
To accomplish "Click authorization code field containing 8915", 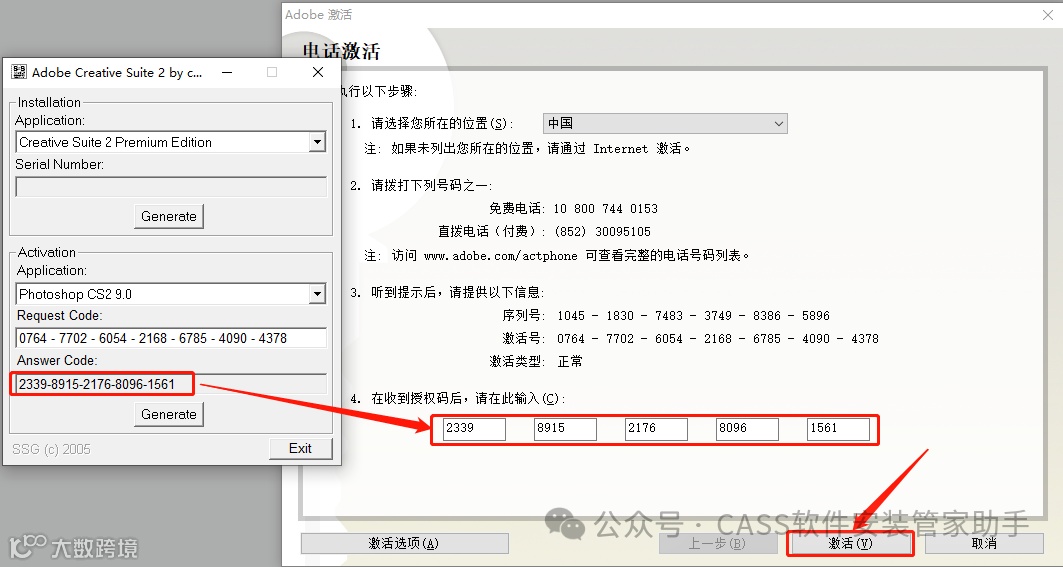I will pos(565,429).
